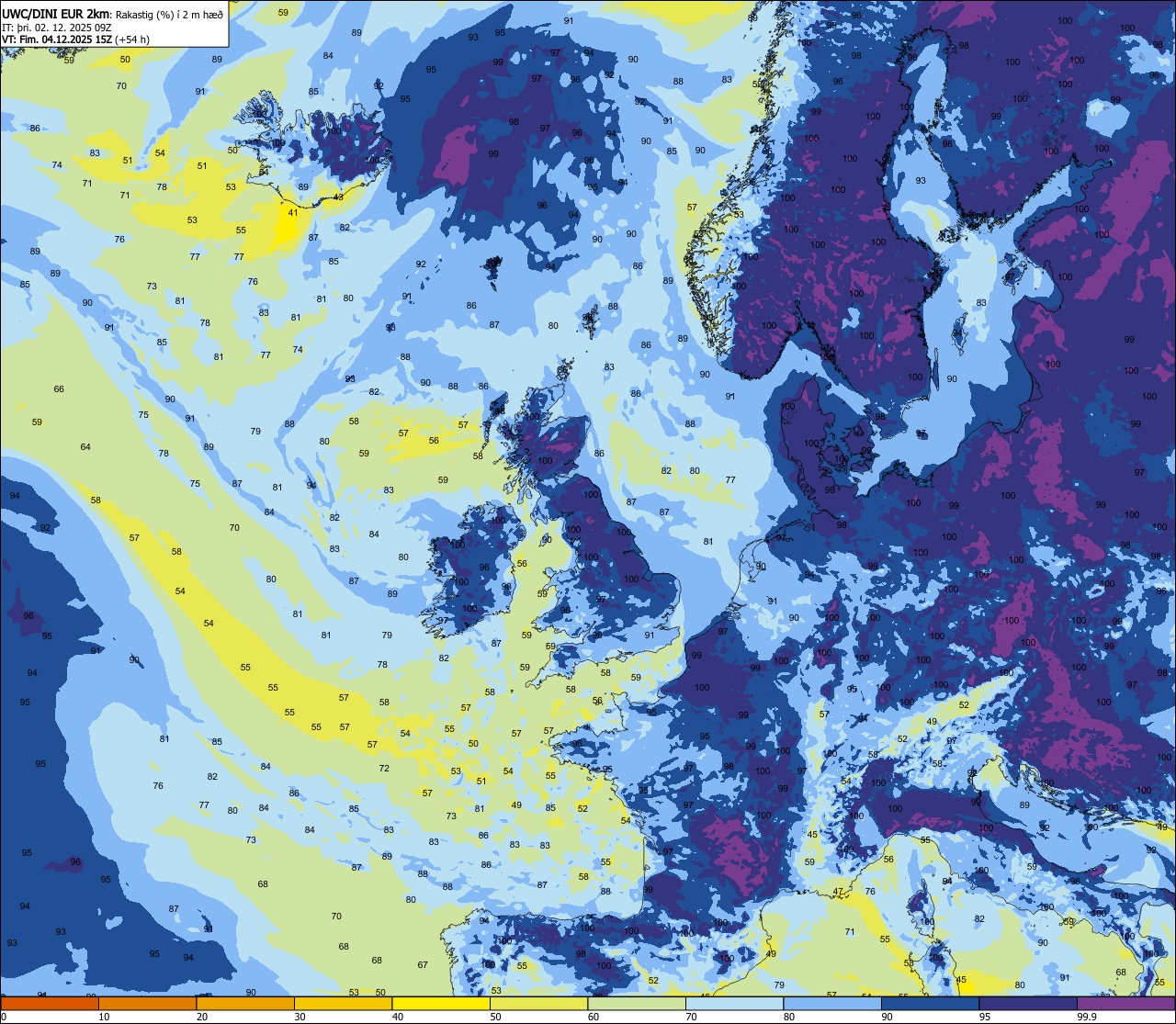Click the '40' label on the color scale
The image size is (1176, 1024).
tap(398, 1017)
